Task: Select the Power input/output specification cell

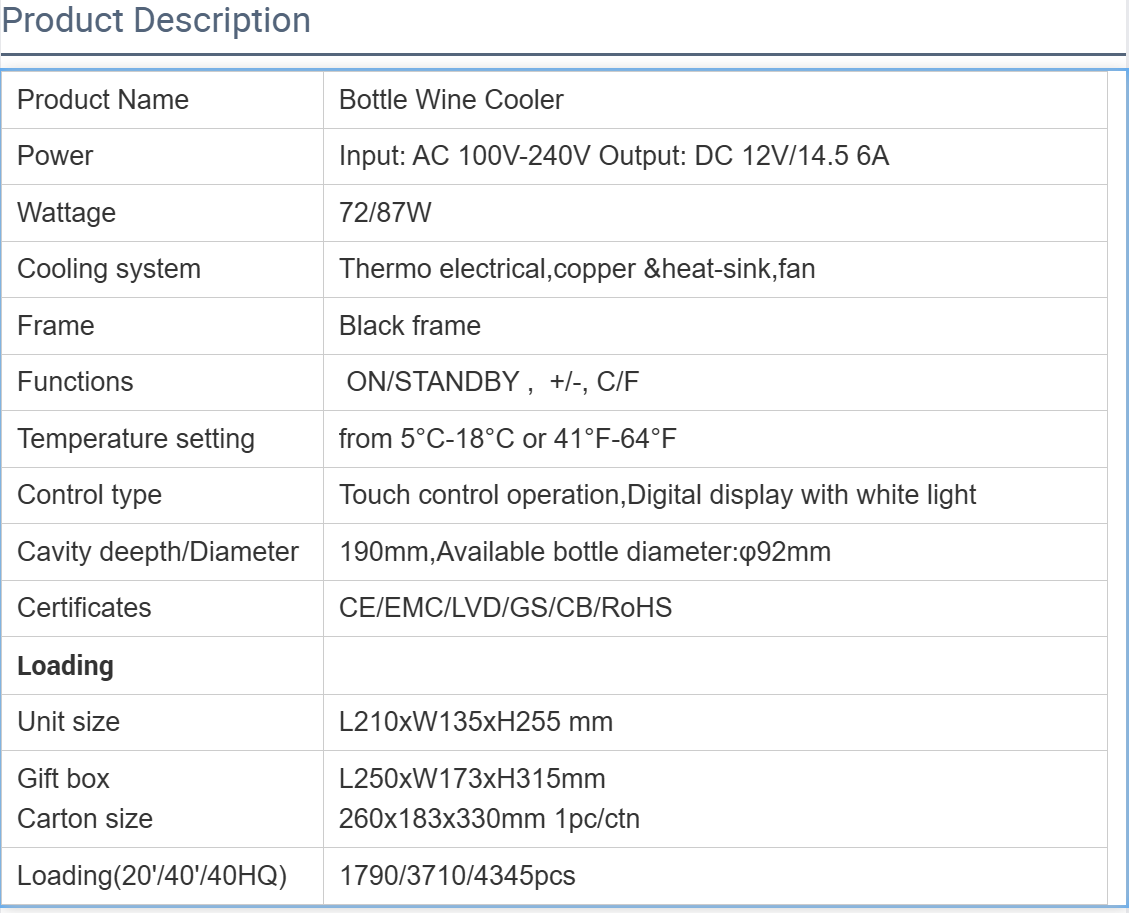Action: point(613,156)
